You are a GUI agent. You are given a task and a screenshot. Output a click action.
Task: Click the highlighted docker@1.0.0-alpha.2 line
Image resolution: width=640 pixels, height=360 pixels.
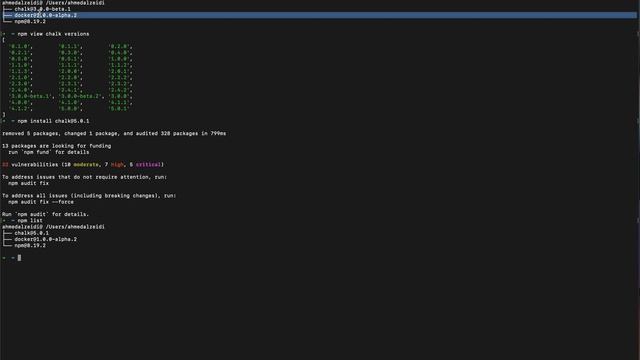point(319,15)
